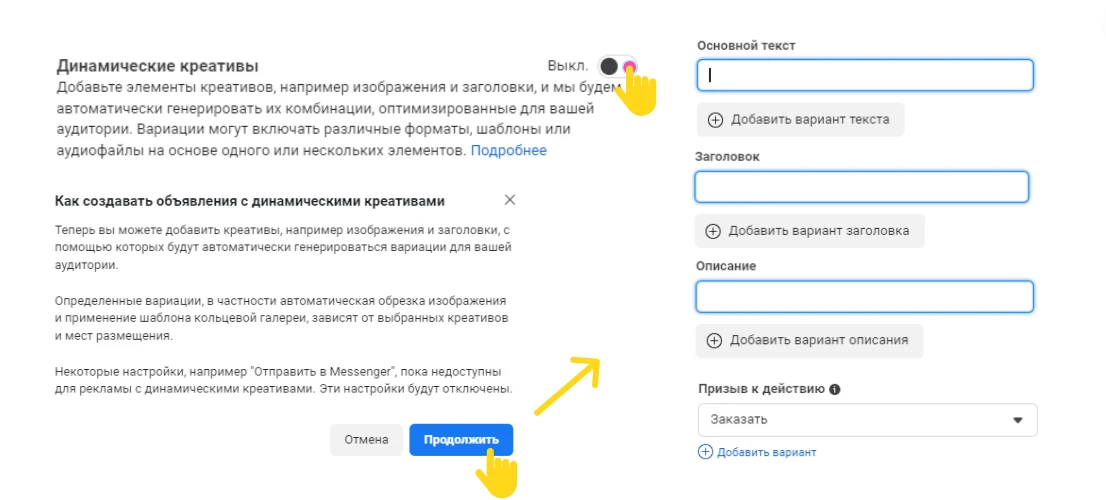Screen dimensions: 1106x500
Task: Click plus icon in Добавить вариант текста
Action: 715,120
